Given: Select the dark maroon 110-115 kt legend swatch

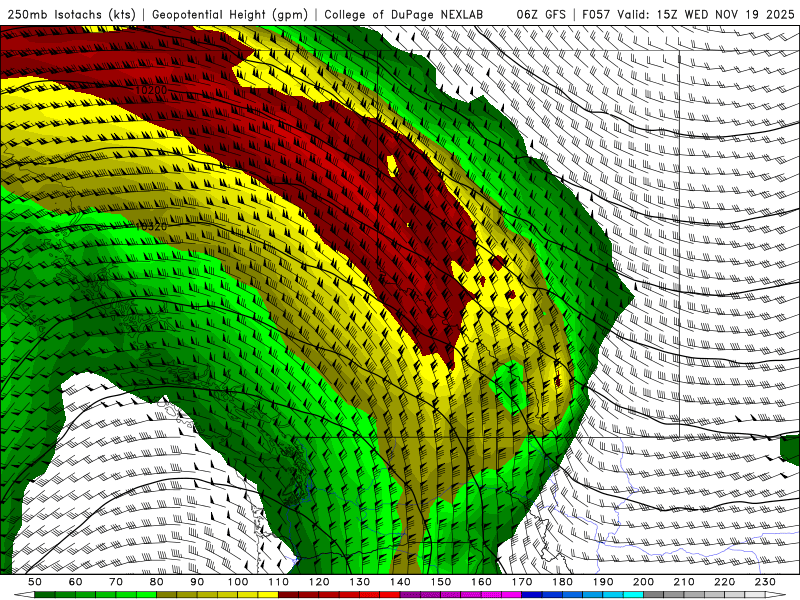Looking at the screenshot, I should click(x=288, y=594).
